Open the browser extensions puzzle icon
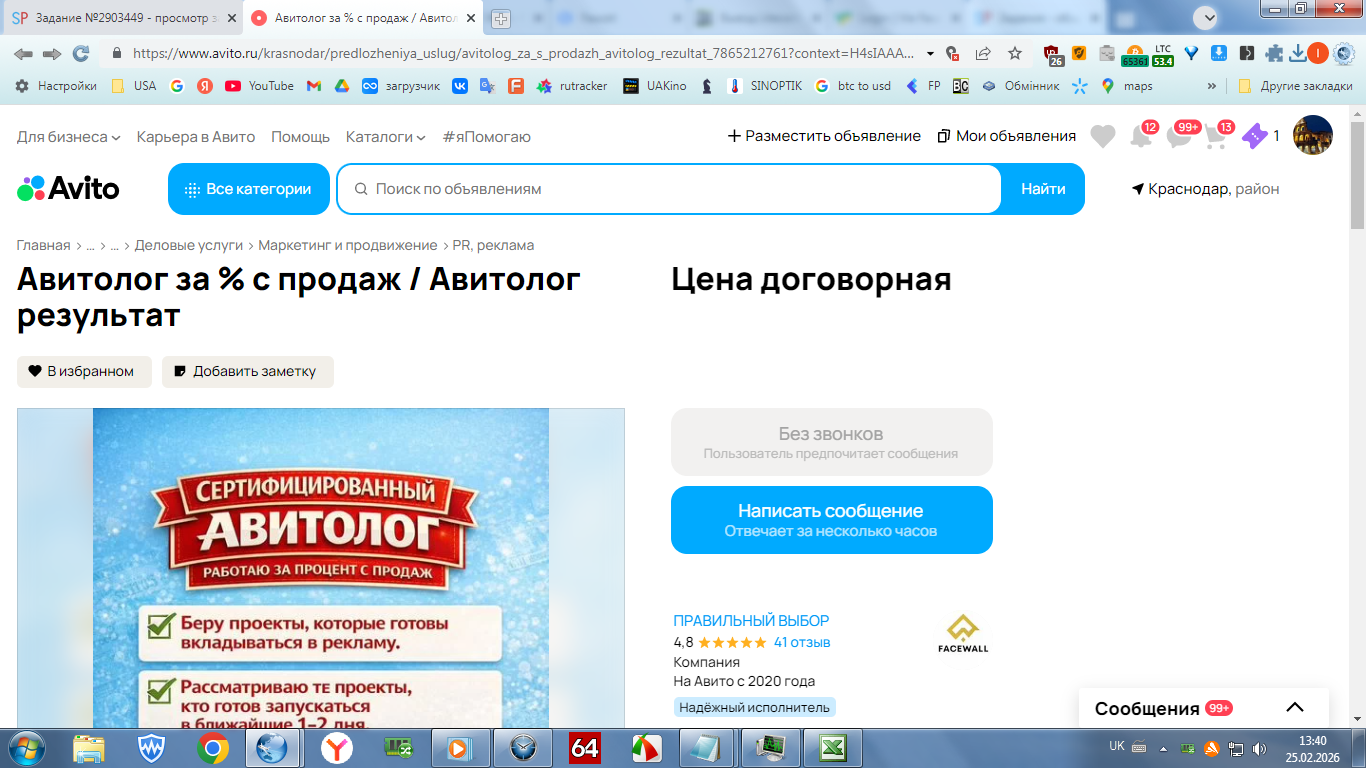This screenshot has height=768, width=1366. click(1274, 53)
